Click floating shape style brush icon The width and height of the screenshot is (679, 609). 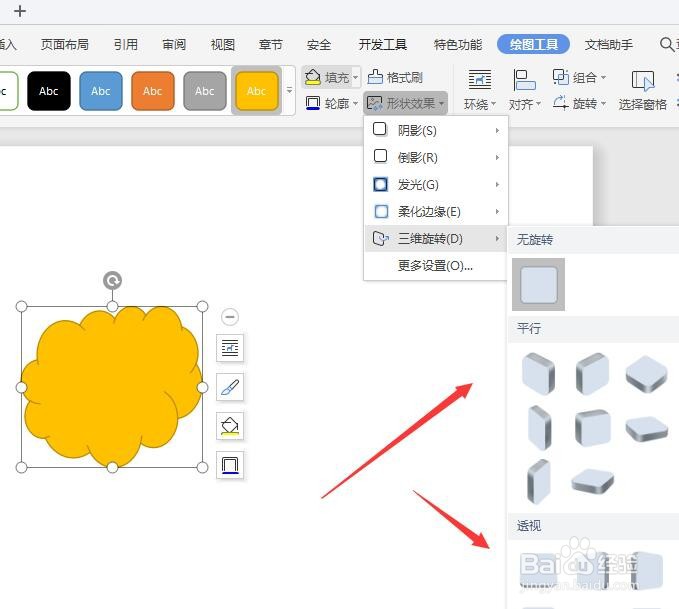(x=230, y=386)
